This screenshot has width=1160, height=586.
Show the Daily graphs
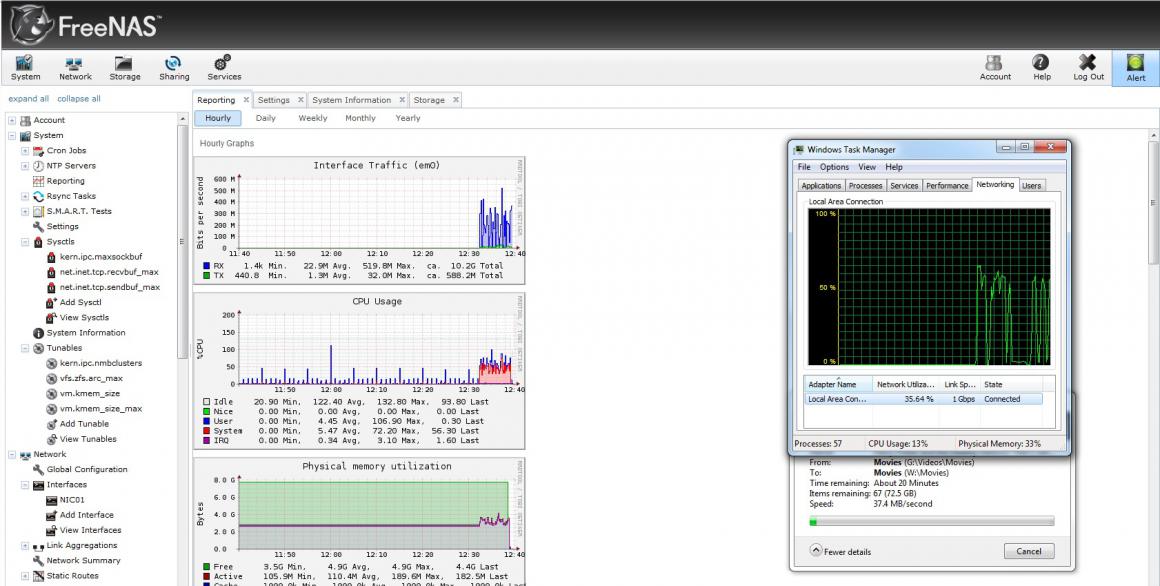(266, 118)
